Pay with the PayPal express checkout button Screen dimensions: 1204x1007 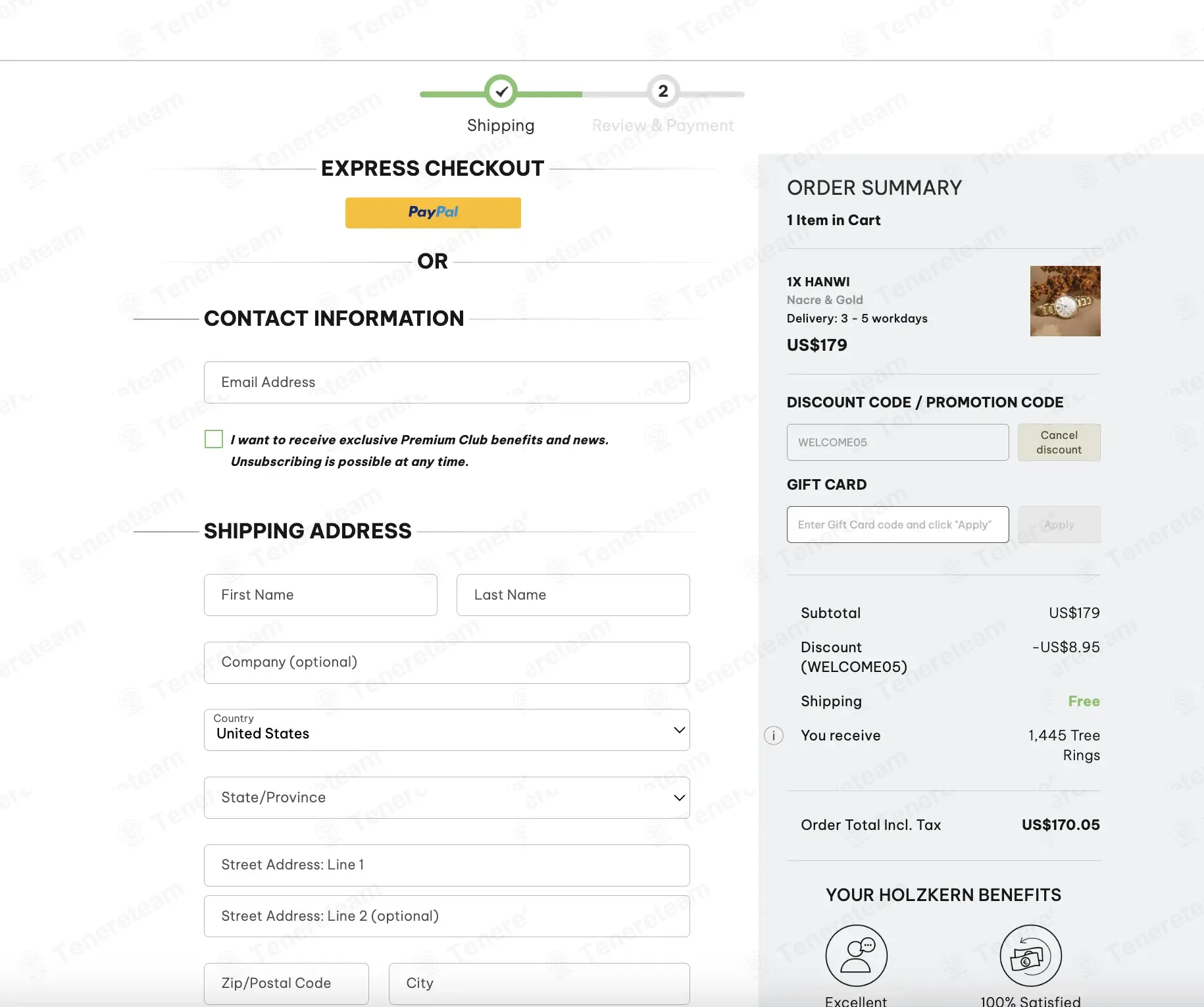[x=433, y=213]
